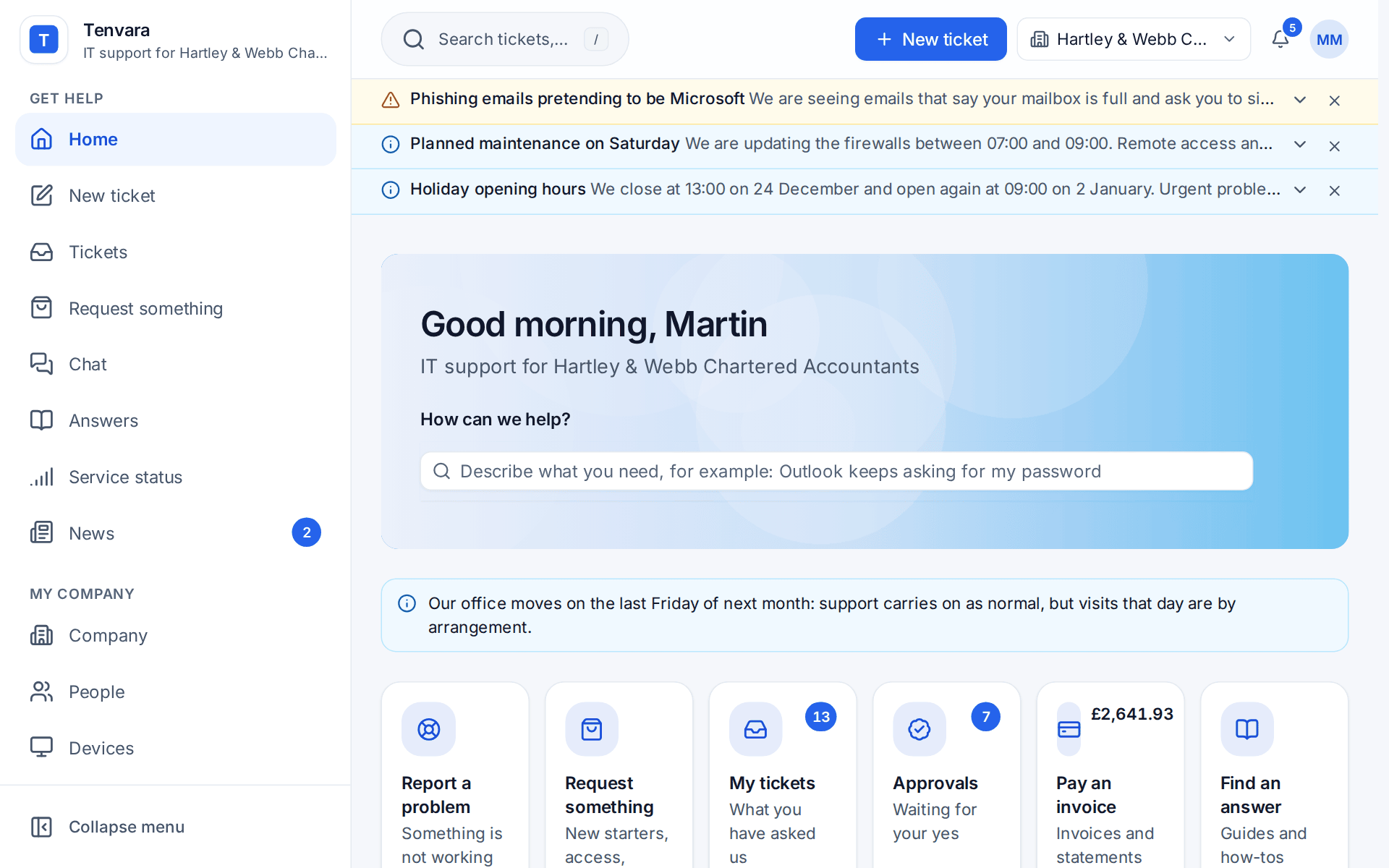Image resolution: width=1389 pixels, height=868 pixels.
Task: Open Request something in the sidebar
Action: coord(176,308)
